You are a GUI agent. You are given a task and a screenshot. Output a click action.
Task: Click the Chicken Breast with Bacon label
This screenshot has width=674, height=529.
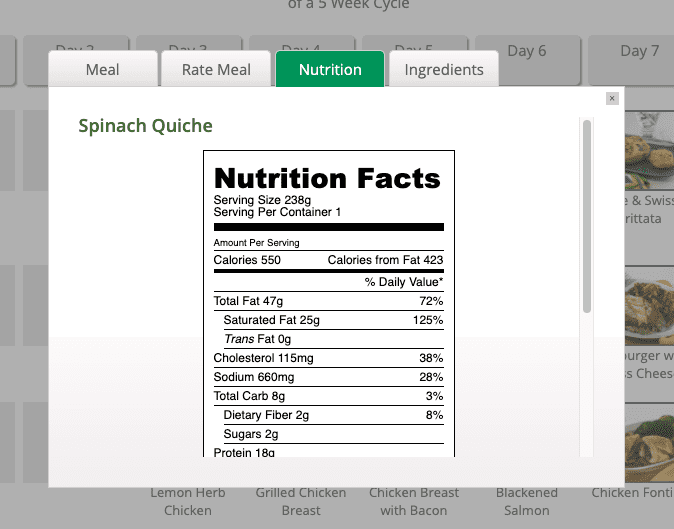[414, 501]
